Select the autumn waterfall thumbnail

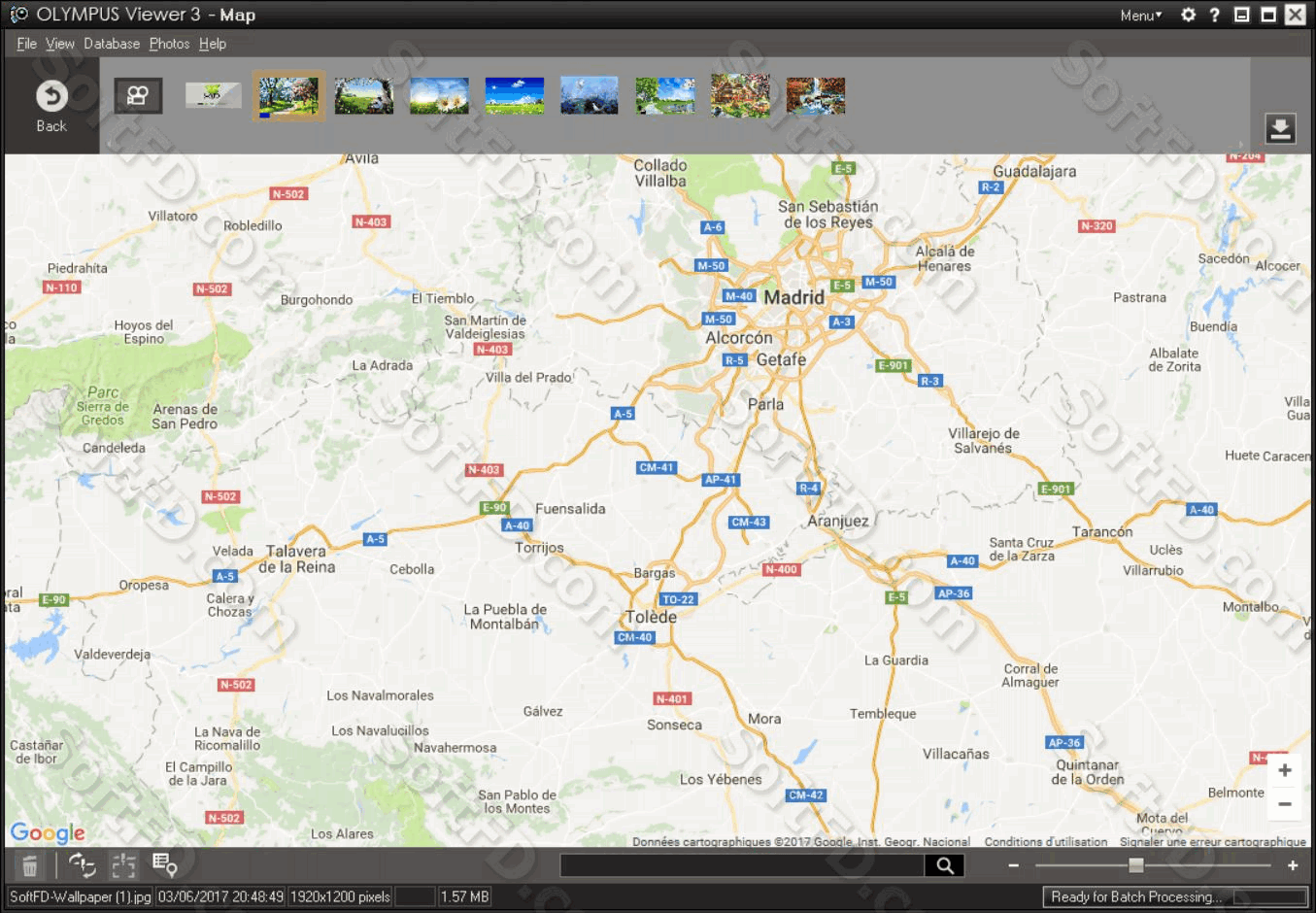(x=816, y=96)
